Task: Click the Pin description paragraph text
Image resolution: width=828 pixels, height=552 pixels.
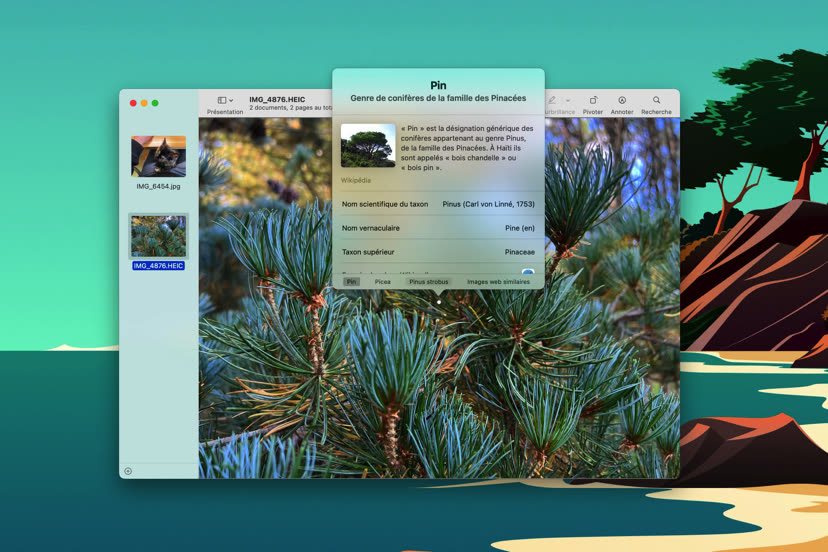Action: click(x=467, y=148)
